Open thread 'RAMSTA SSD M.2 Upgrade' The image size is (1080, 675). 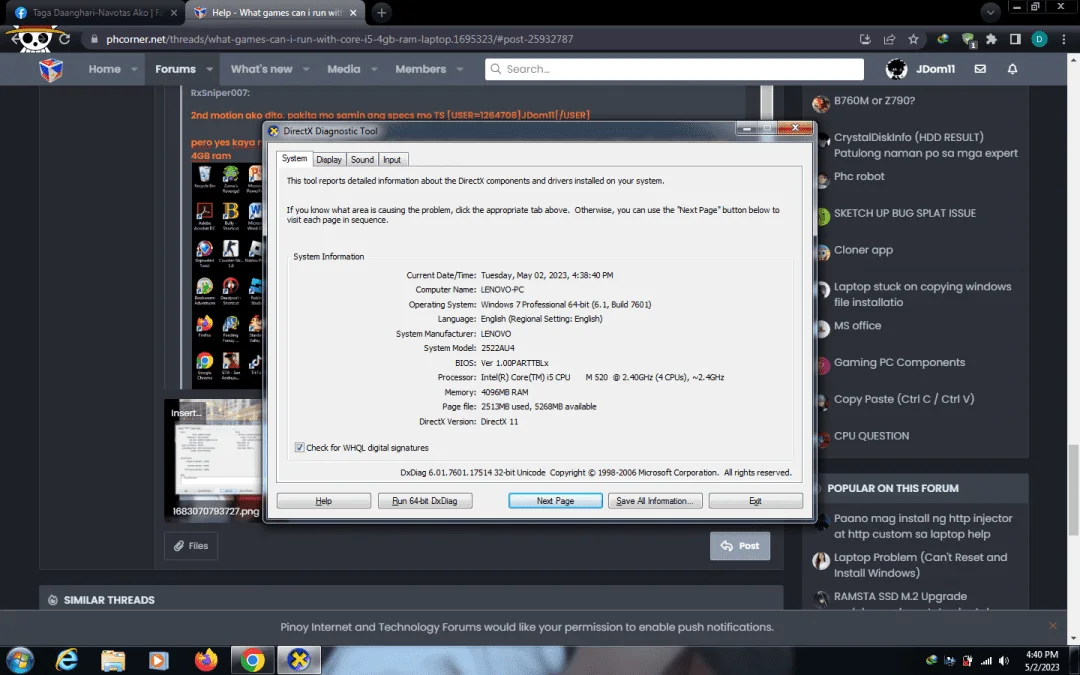point(900,596)
